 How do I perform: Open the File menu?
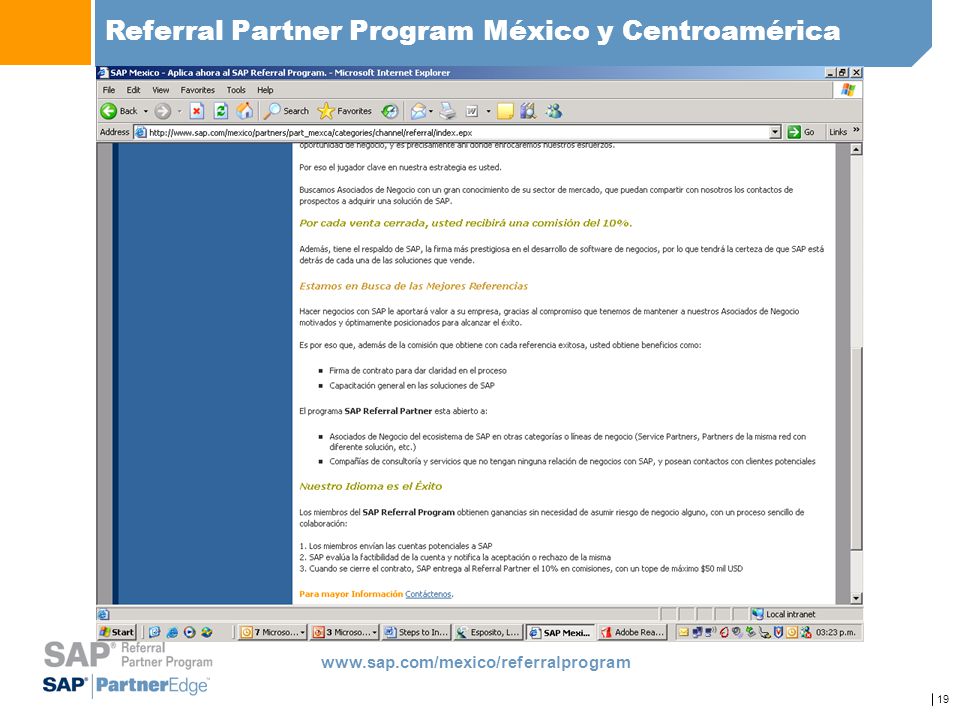109,90
